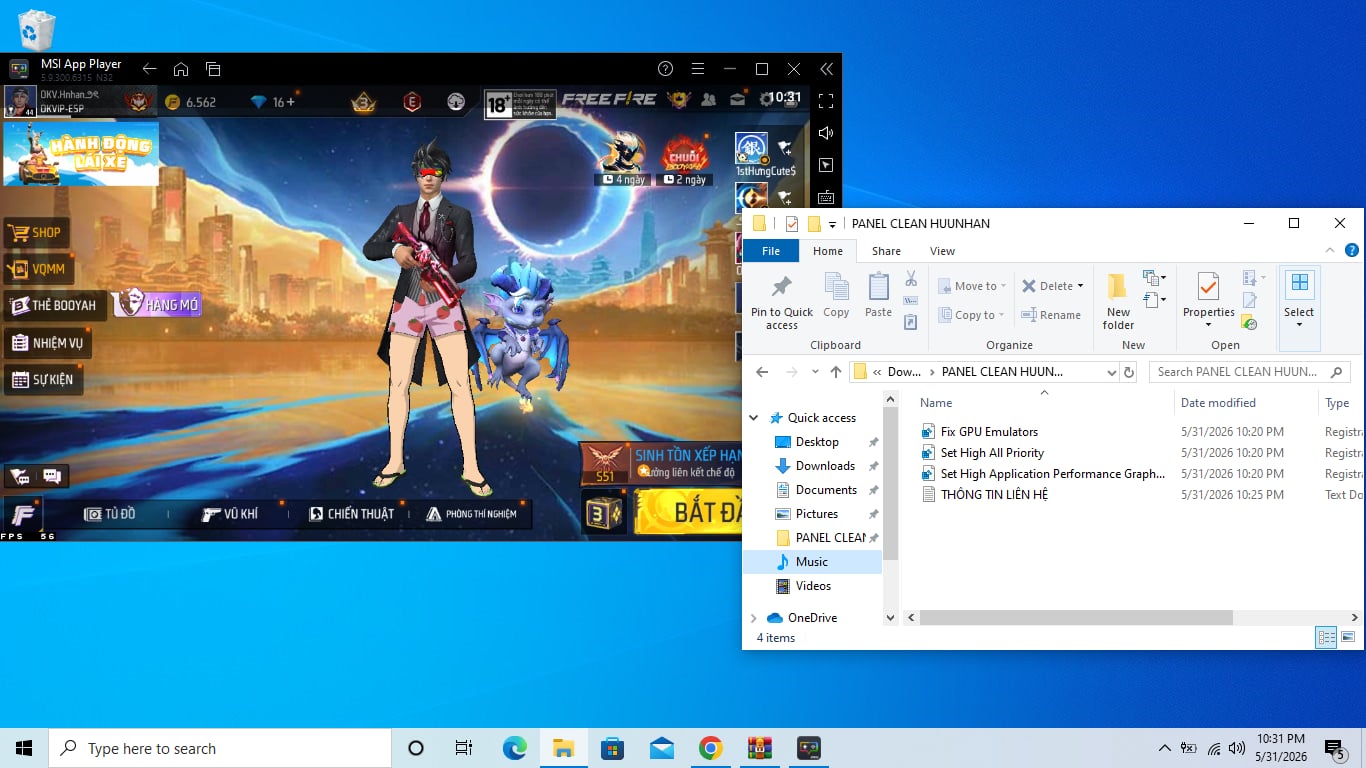The height and width of the screenshot is (768, 1366).
Task: Click the player profile avatar in Free Fire
Action: click(20, 101)
